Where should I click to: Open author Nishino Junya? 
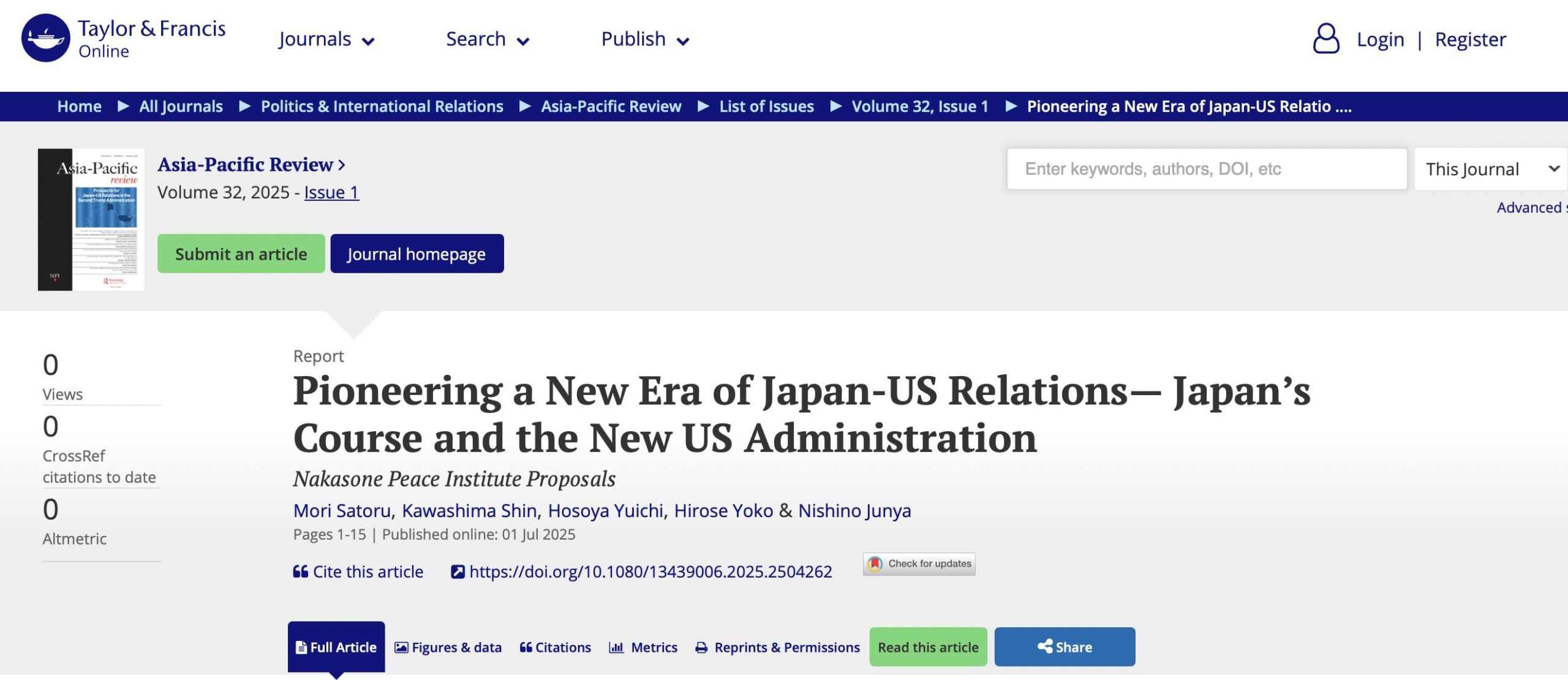854,511
